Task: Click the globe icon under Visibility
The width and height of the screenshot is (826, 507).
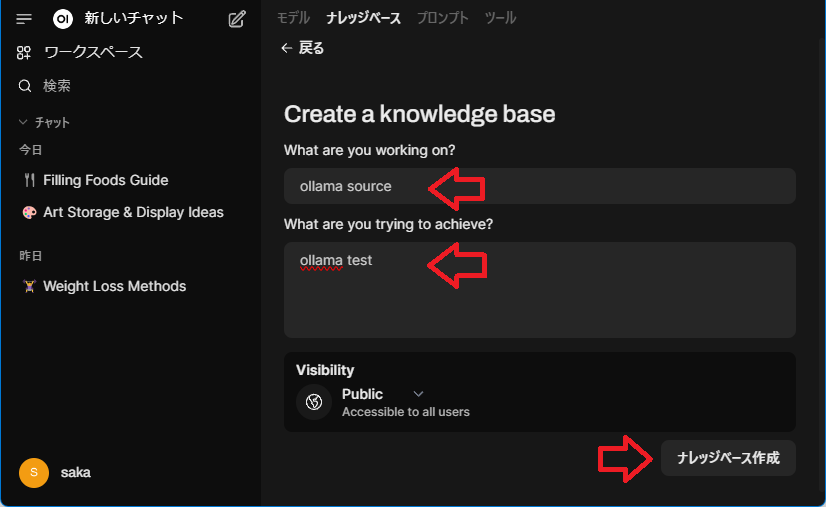Action: 314,402
